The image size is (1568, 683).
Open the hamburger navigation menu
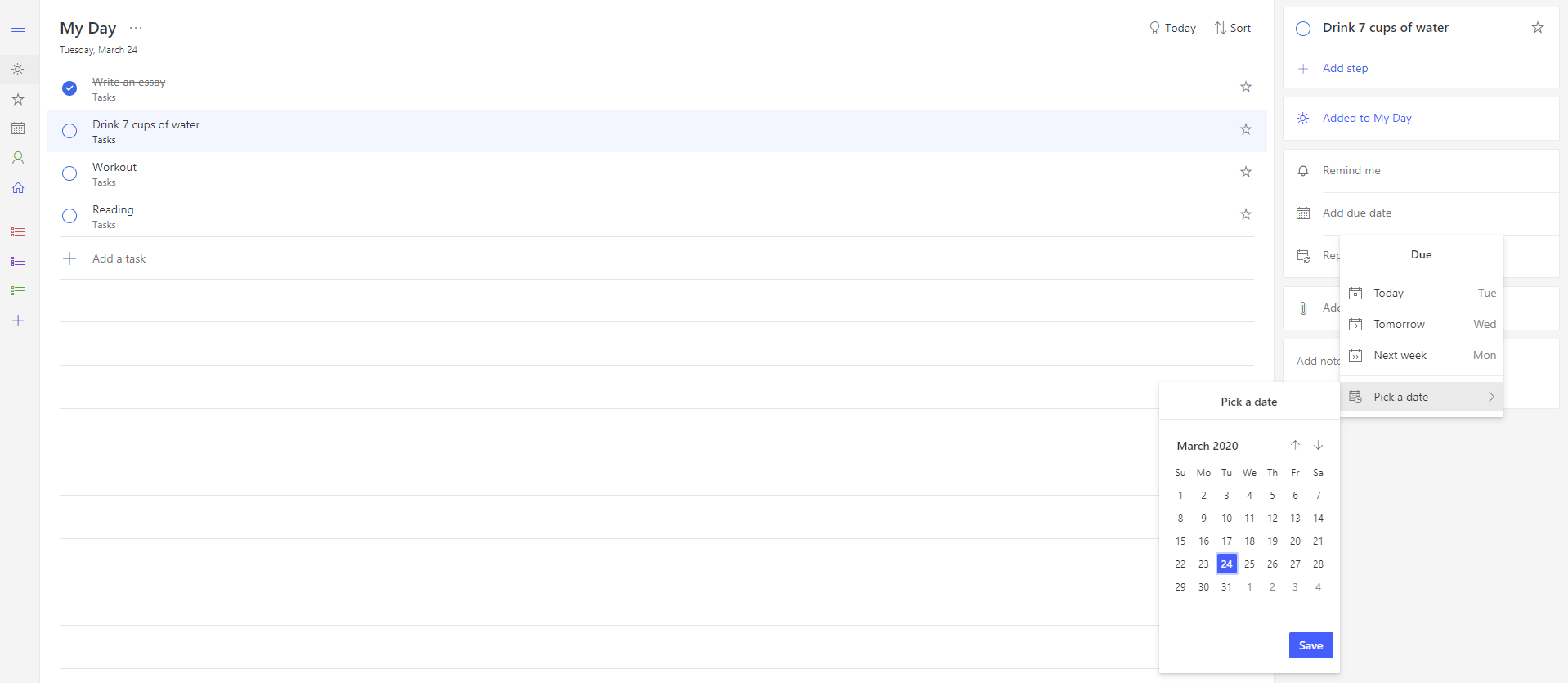click(18, 29)
